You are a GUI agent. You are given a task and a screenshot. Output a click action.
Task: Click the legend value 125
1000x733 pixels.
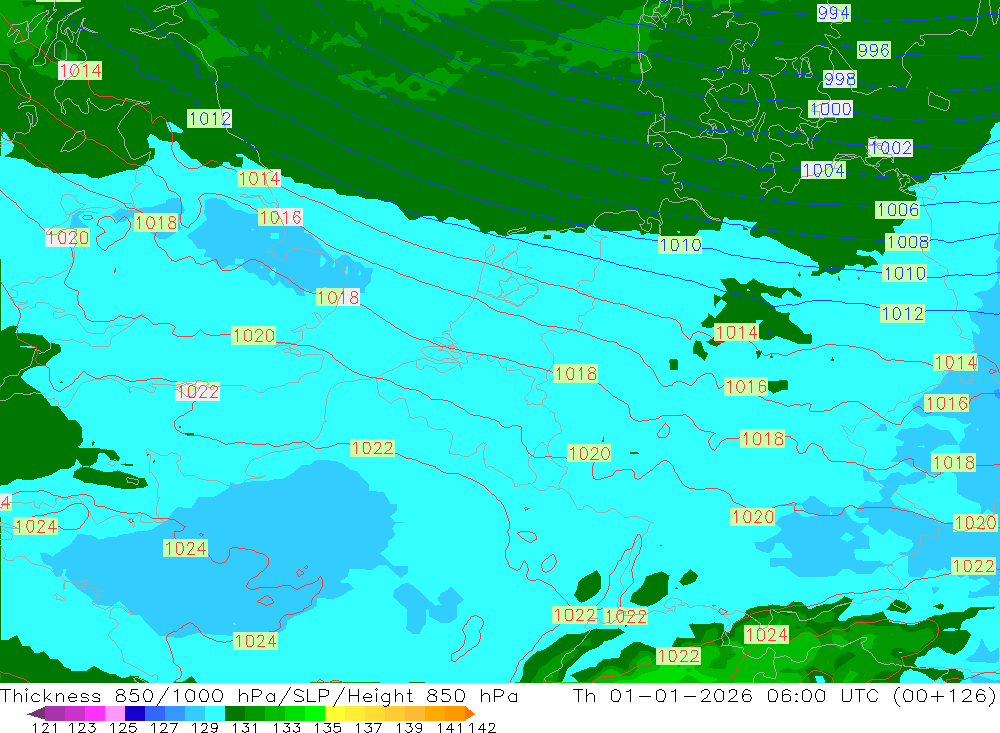click(x=123, y=727)
